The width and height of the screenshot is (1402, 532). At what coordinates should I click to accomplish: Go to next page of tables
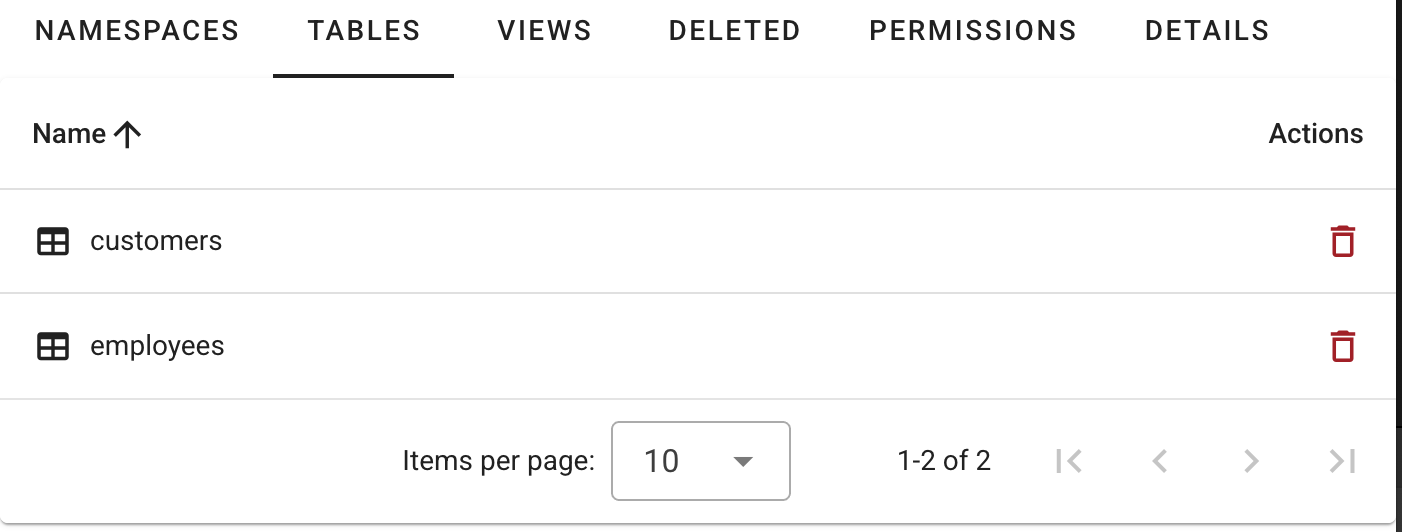click(1250, 461)
